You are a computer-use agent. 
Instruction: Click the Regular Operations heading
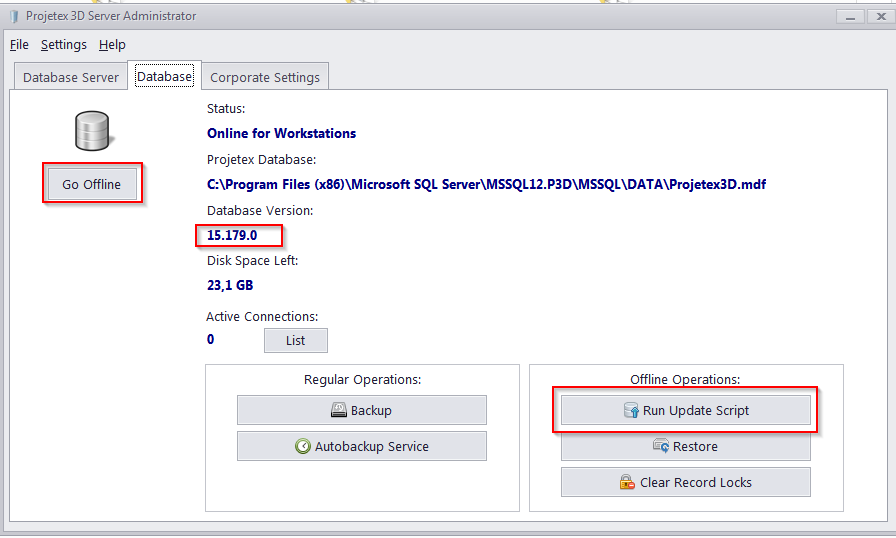[x=362, y=380]
